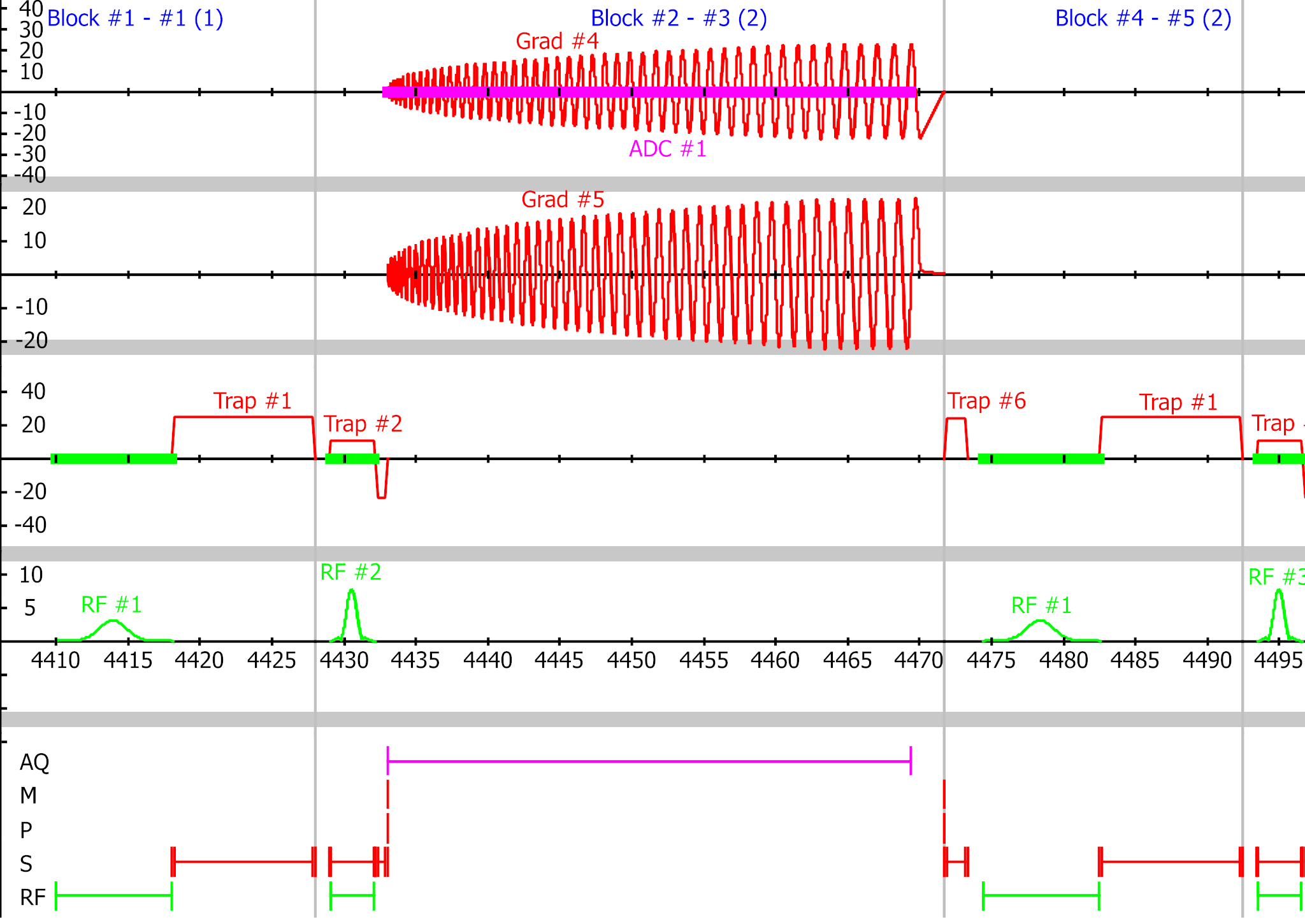The image size is (1305, 924).
Task: Click S-row red segment spanning 4418 to 4428
Action: tap(243, 862)
